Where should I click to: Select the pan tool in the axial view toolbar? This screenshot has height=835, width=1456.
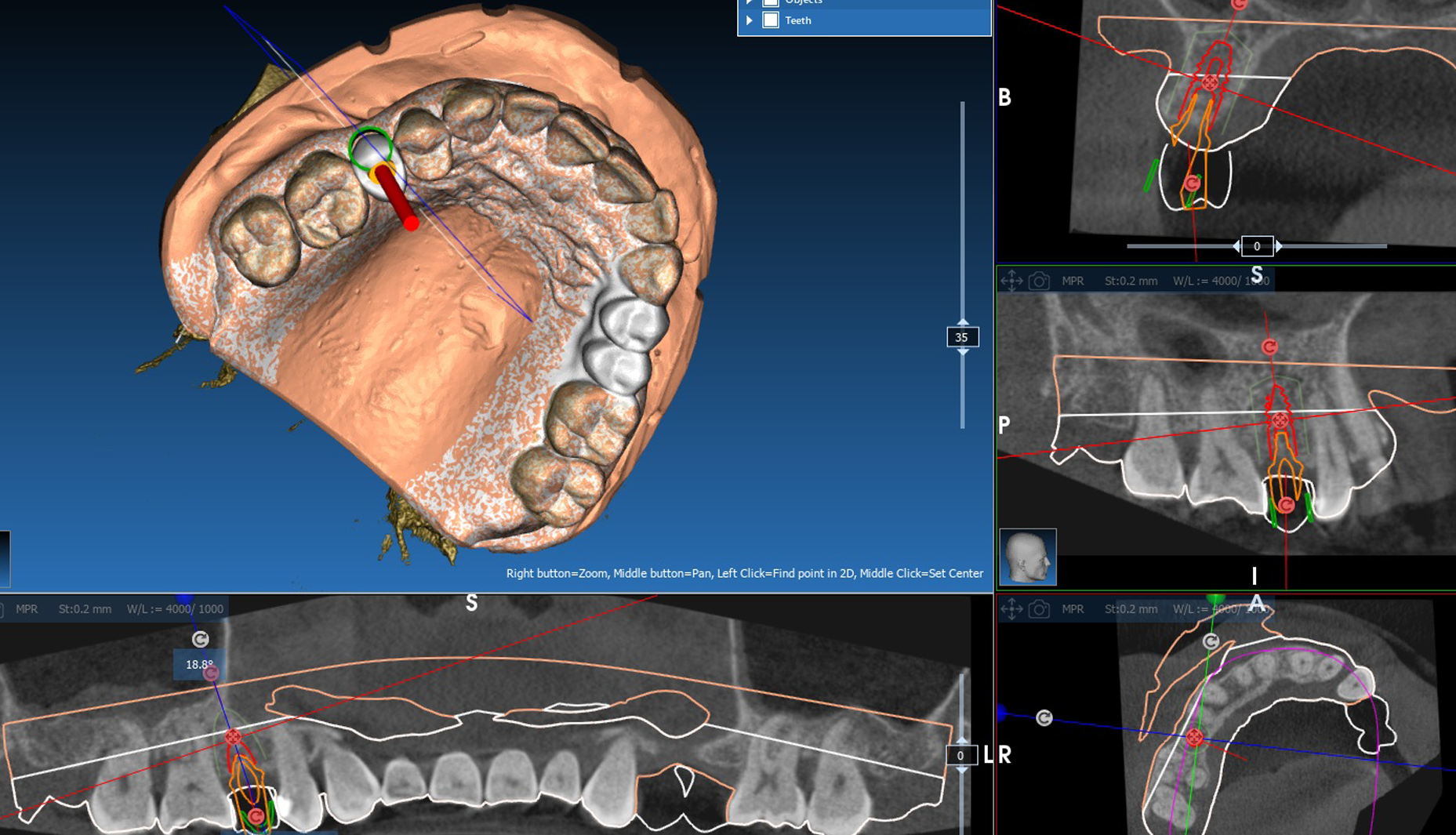[1011, 608]
